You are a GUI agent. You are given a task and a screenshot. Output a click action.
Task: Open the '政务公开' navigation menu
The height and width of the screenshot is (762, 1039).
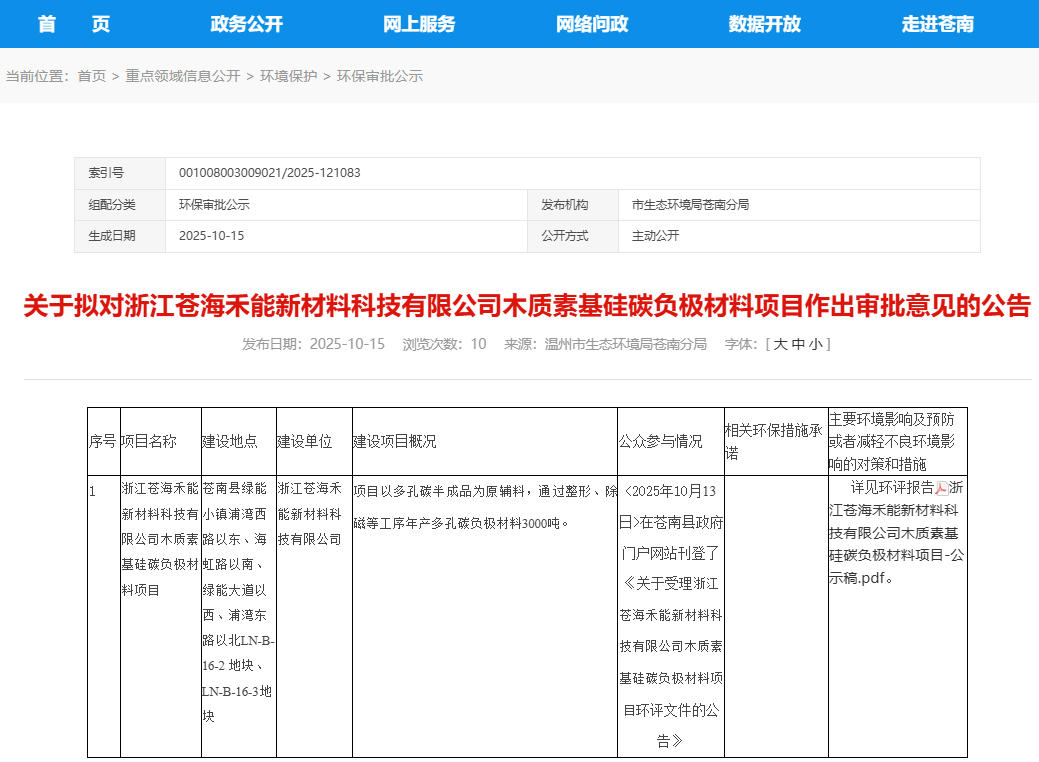[x=245, y=23]
